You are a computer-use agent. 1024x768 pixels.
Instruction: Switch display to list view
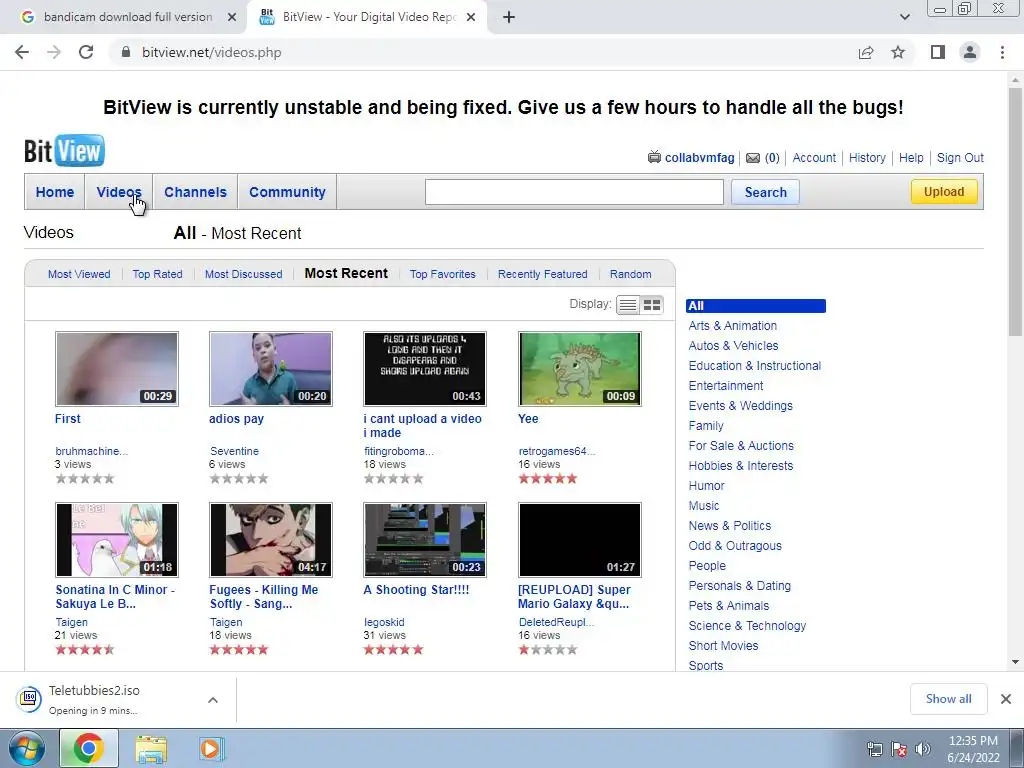(x=628, y=305)
